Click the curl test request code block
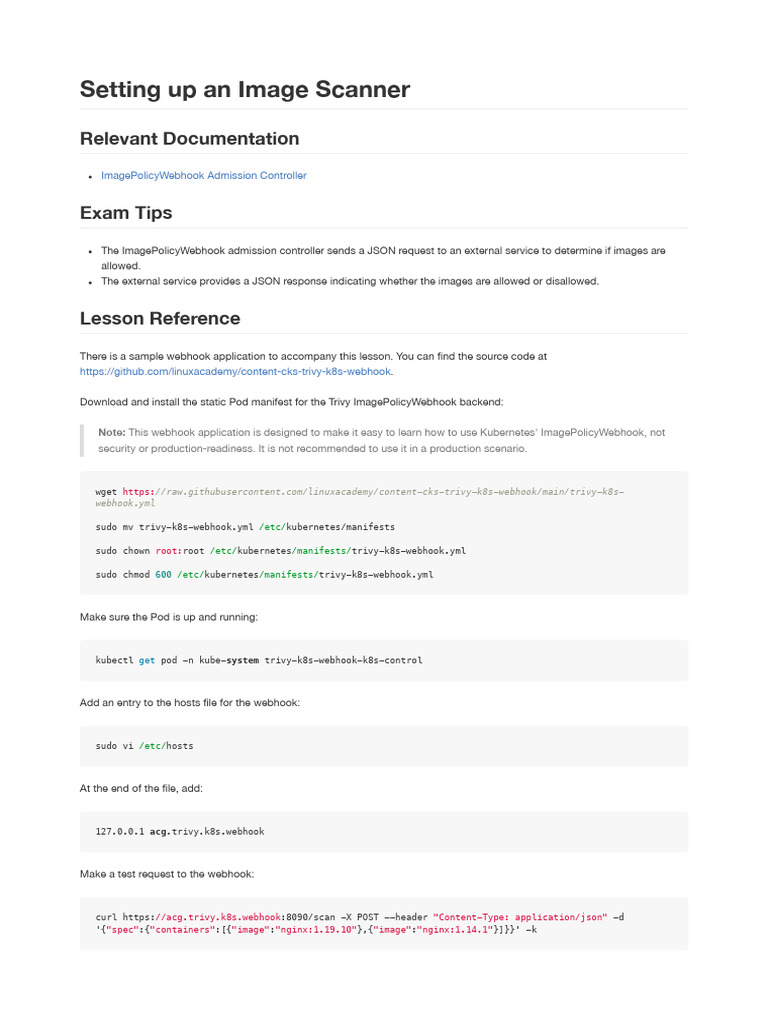The image size is (768, 1024). (x=384, y=923)
